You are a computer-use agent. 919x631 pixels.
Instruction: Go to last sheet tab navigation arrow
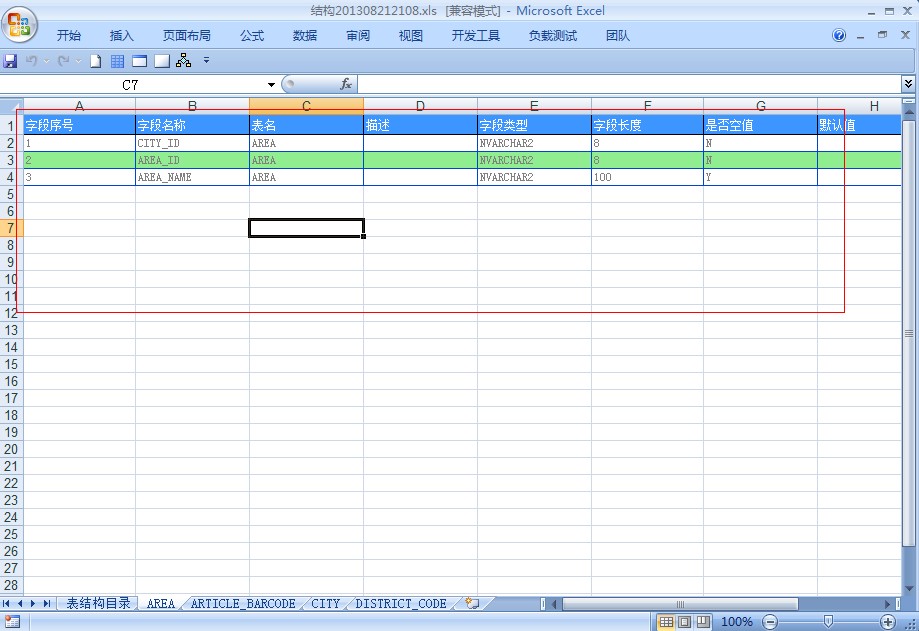pyautogui.click(x=46, y=603)
